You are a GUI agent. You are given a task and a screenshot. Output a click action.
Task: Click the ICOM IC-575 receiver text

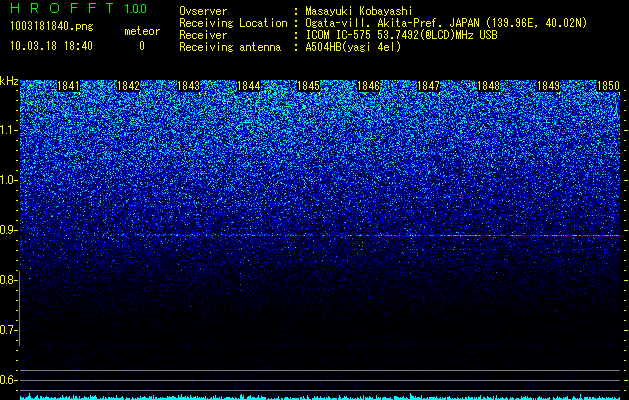tap(401, 35)
